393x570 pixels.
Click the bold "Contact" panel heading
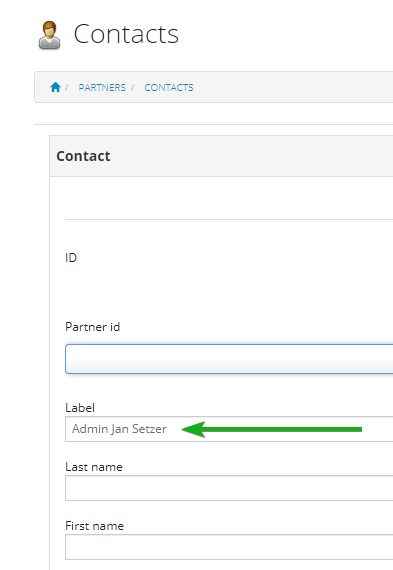tap(83, 156)
